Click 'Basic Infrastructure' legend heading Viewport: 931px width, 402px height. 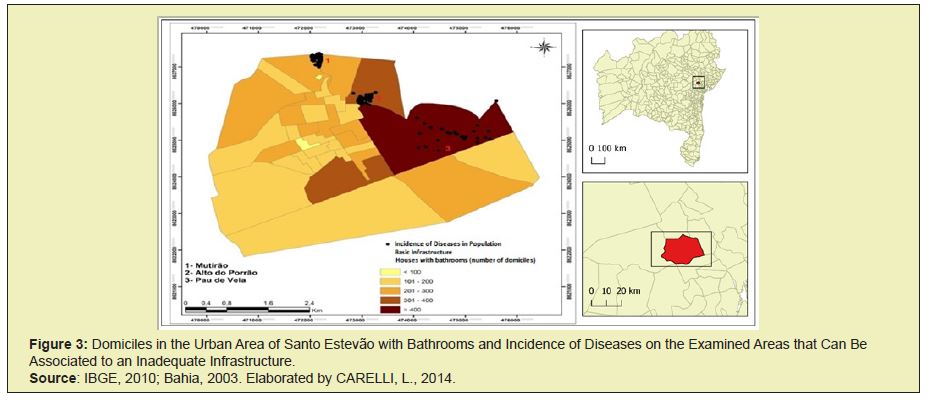[422, 252]
